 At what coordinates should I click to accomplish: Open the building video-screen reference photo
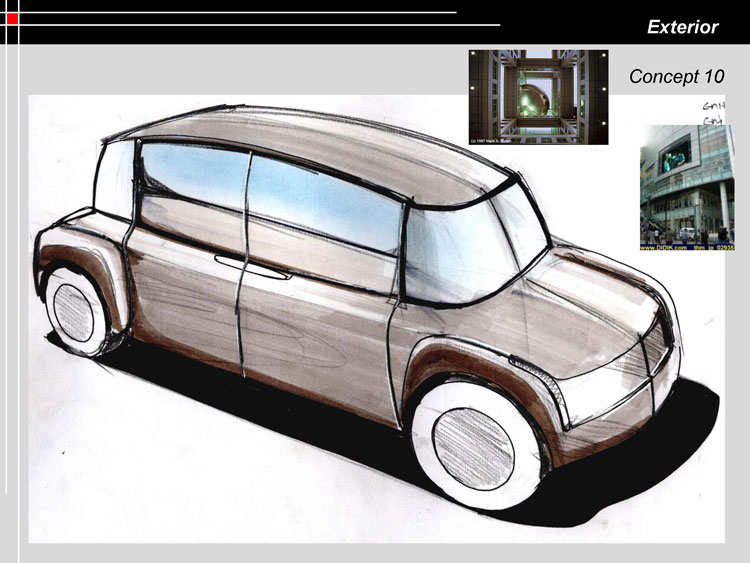coord(687,187)
